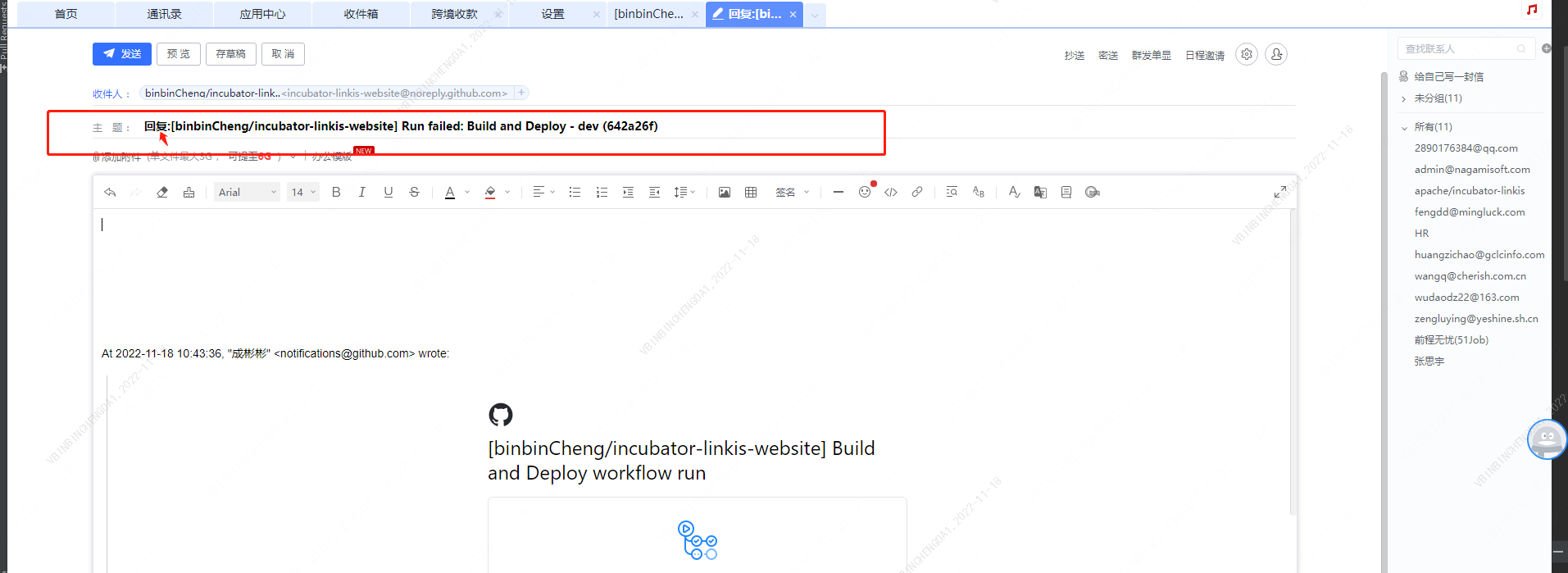1568x573 pixels.
Task: Toggle bold formatting
Action: point(336,192)
